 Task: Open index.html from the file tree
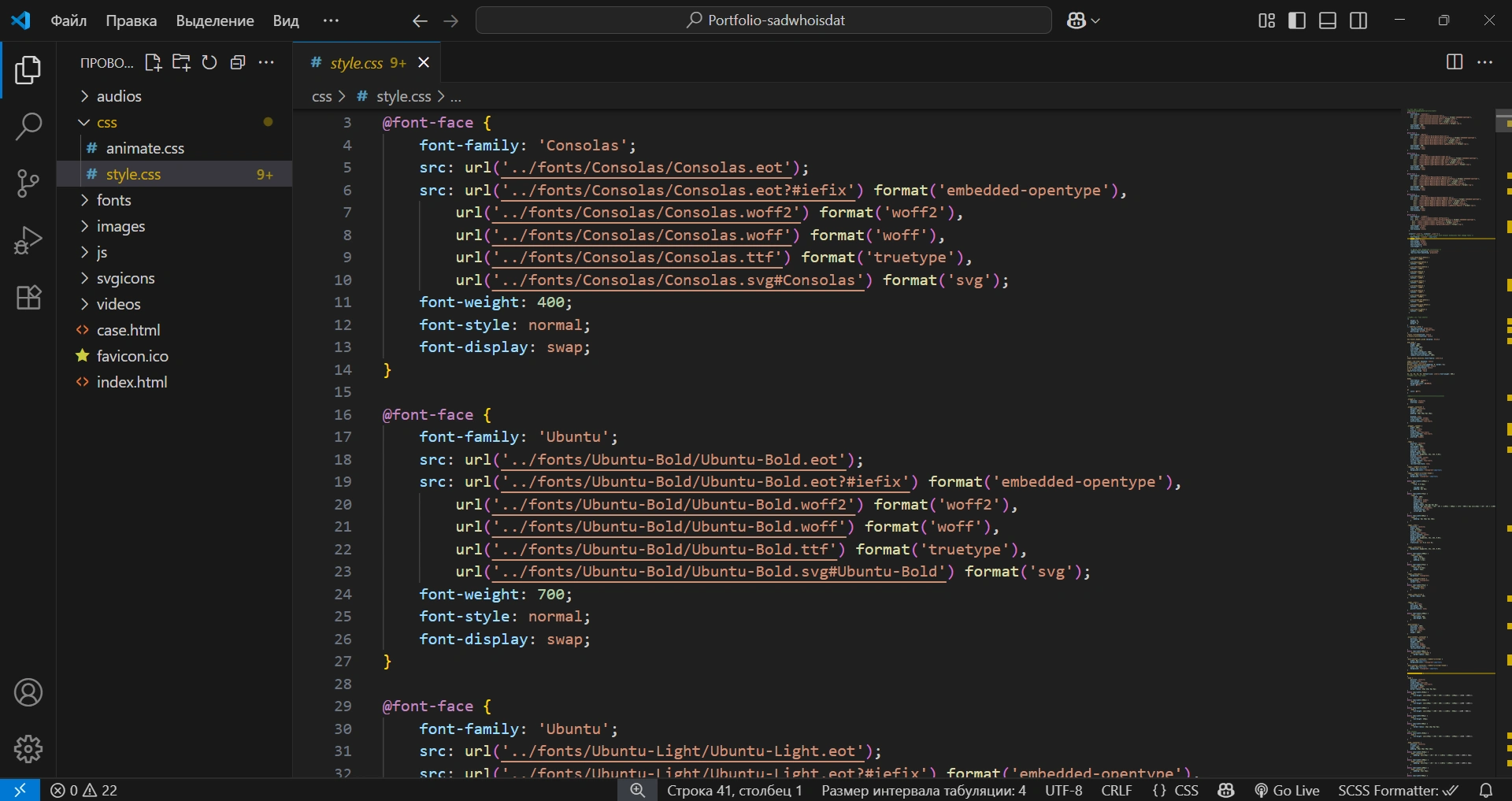tap(132, 382)
